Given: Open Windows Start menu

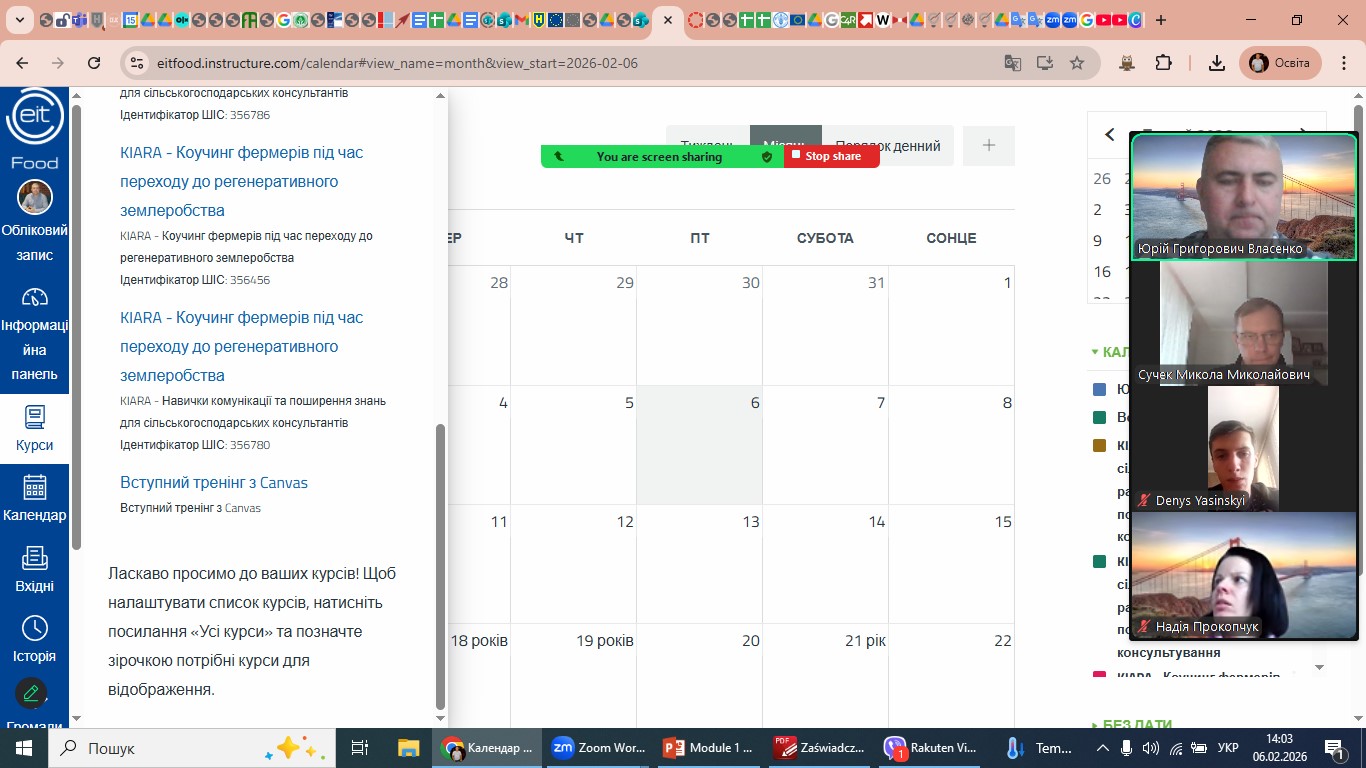Looking at the screenshot, I should [23, 748].
